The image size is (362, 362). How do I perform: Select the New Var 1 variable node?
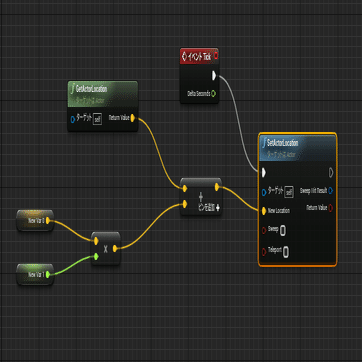(35, 274)
